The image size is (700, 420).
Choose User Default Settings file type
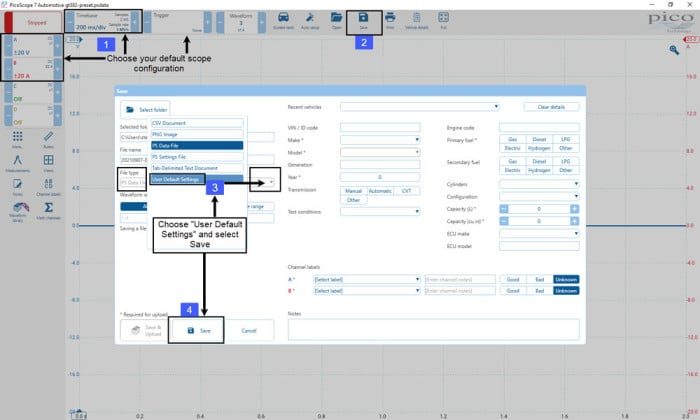(x=197, y=179)
